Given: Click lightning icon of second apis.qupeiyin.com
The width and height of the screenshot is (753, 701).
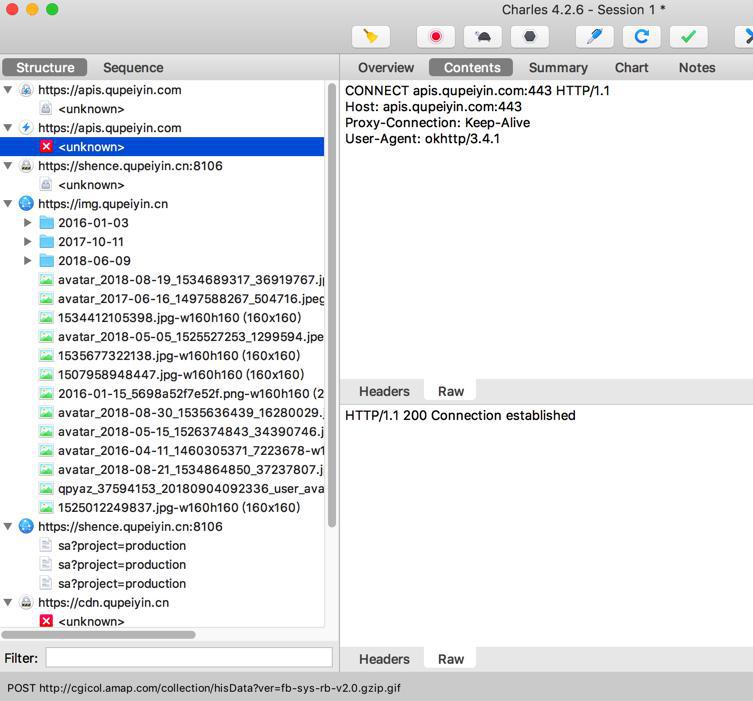Looking at the screenshot, I should (26, 128).
